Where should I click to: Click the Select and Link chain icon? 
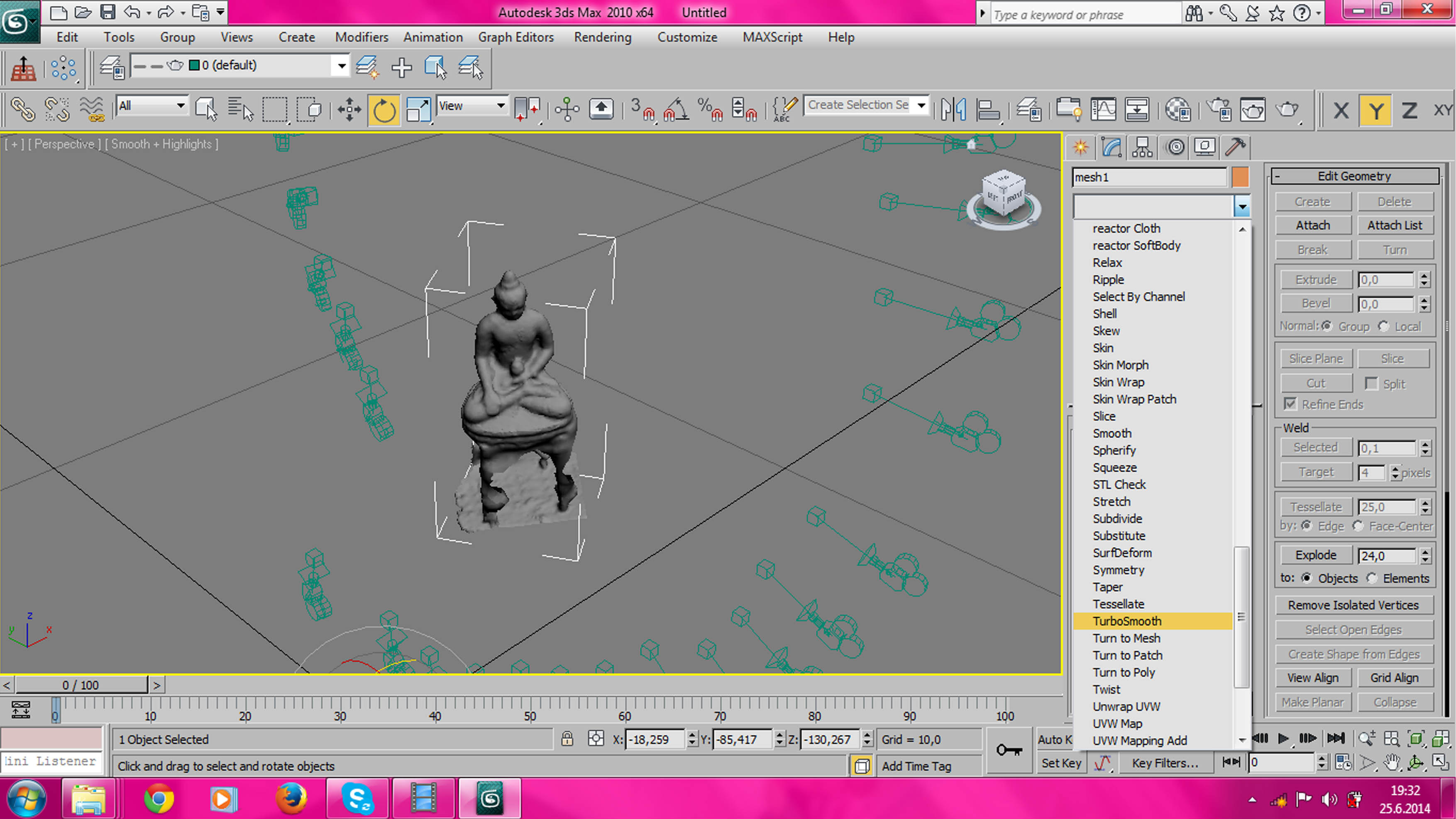point(22,109)
